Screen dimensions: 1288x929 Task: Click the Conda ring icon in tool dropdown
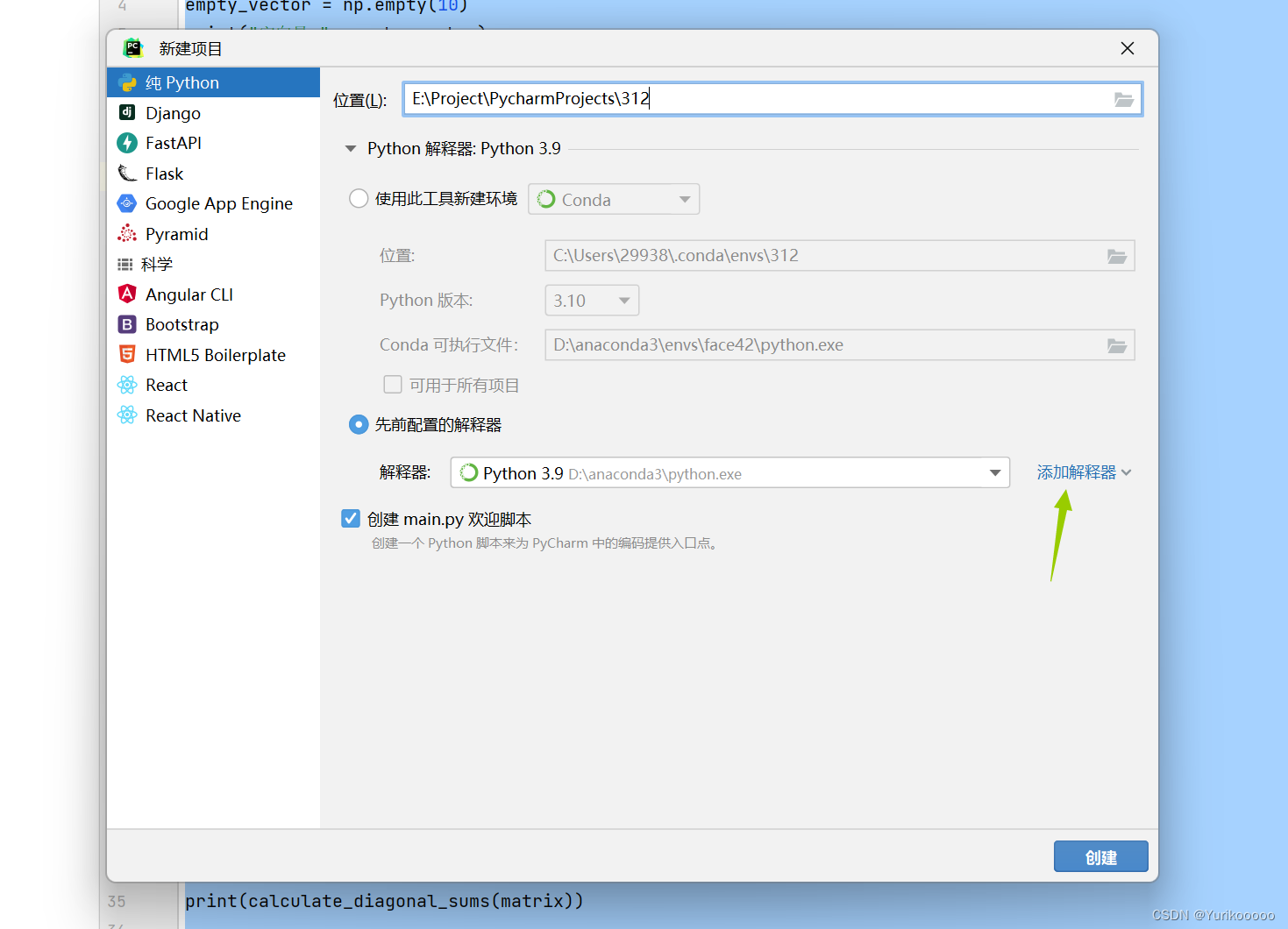(546, 199)
